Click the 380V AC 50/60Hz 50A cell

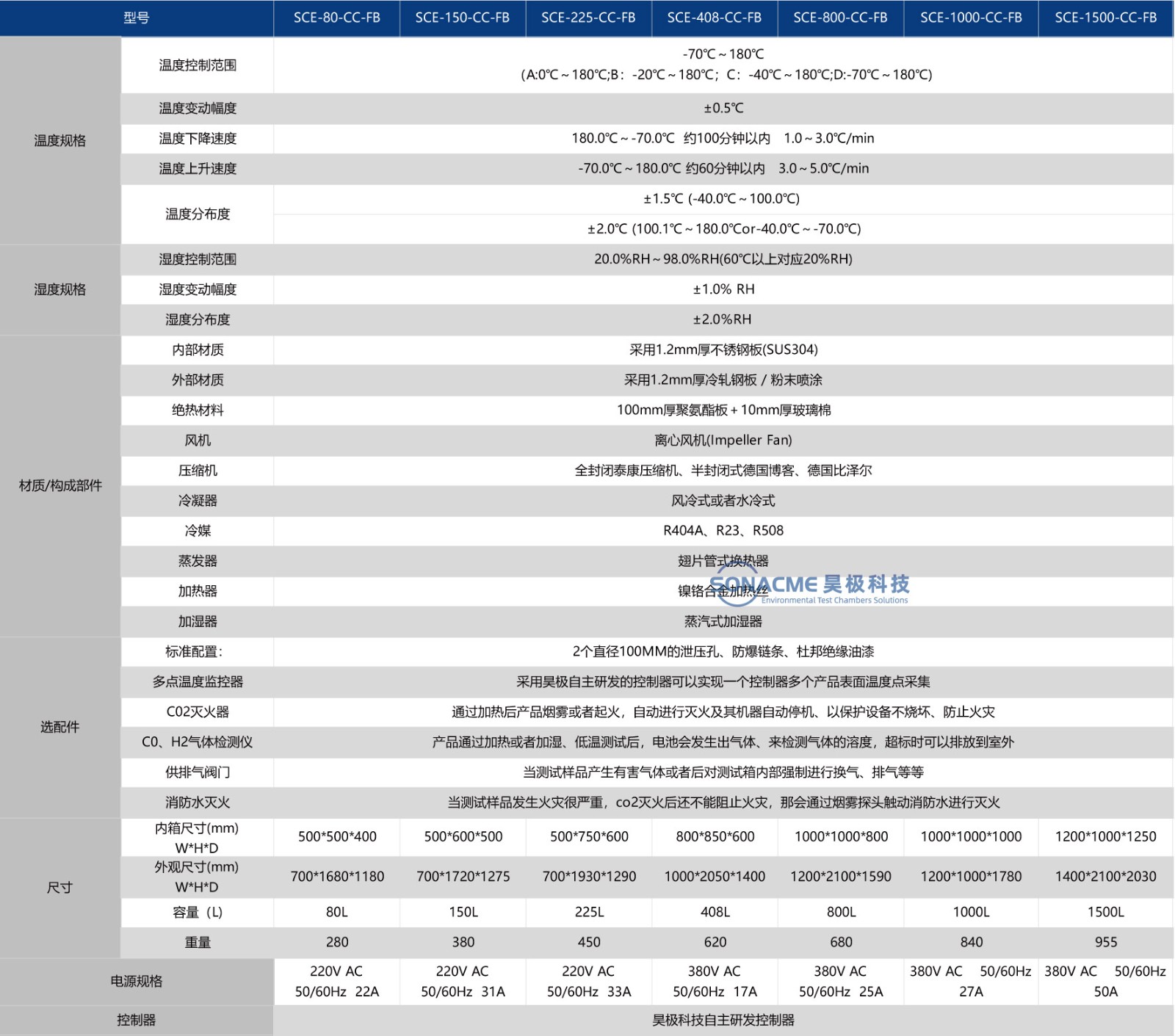coord(1106,981)
